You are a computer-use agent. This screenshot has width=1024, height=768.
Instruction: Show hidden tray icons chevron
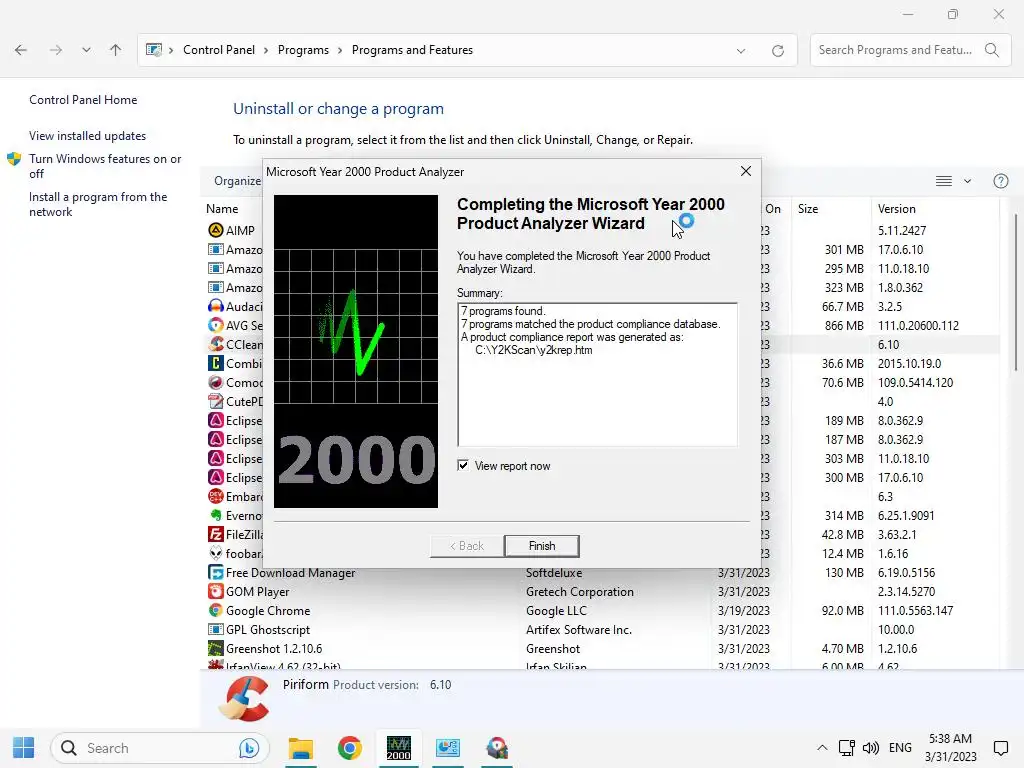click(822, 748)
